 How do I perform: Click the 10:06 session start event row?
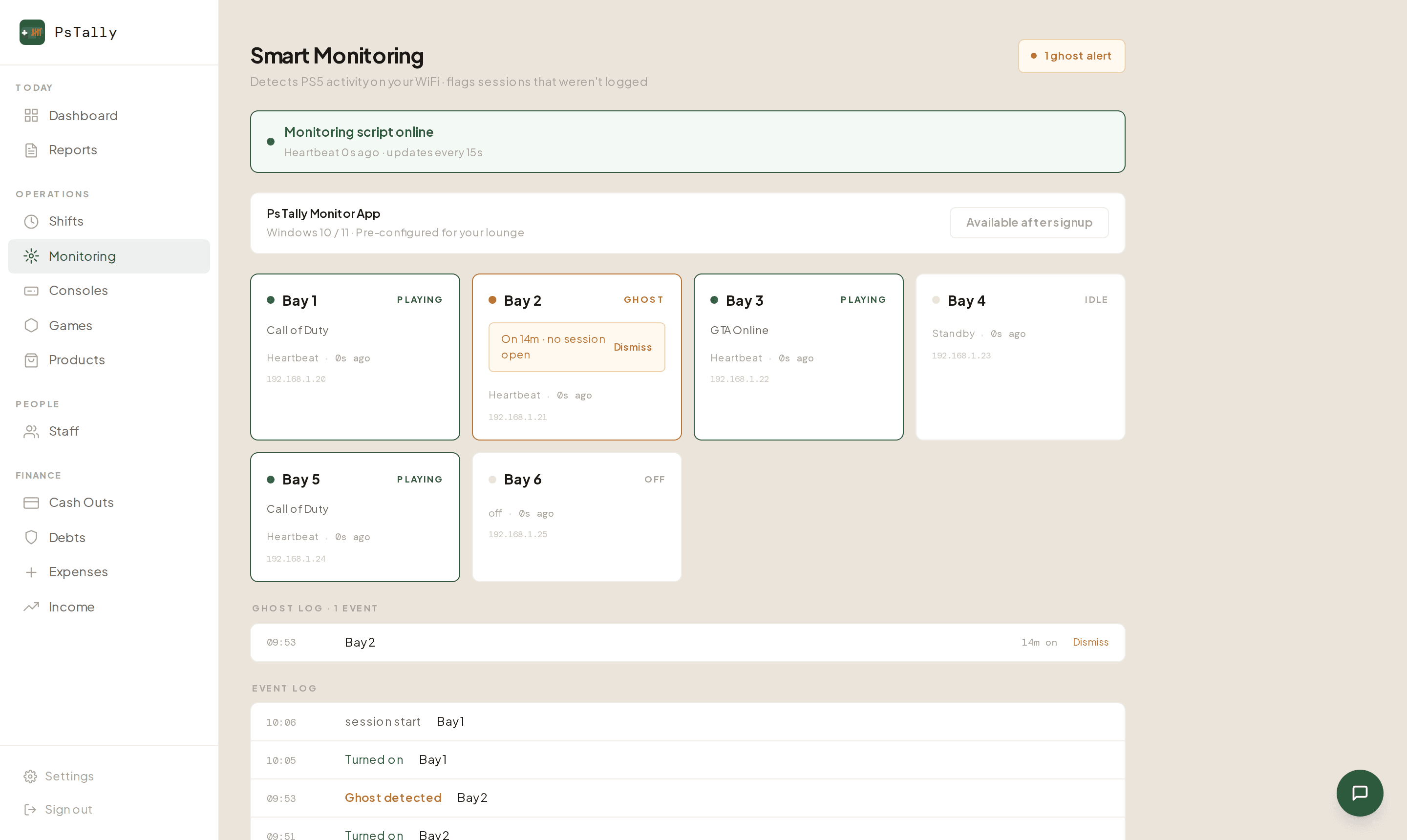click(x=687, y=722)
